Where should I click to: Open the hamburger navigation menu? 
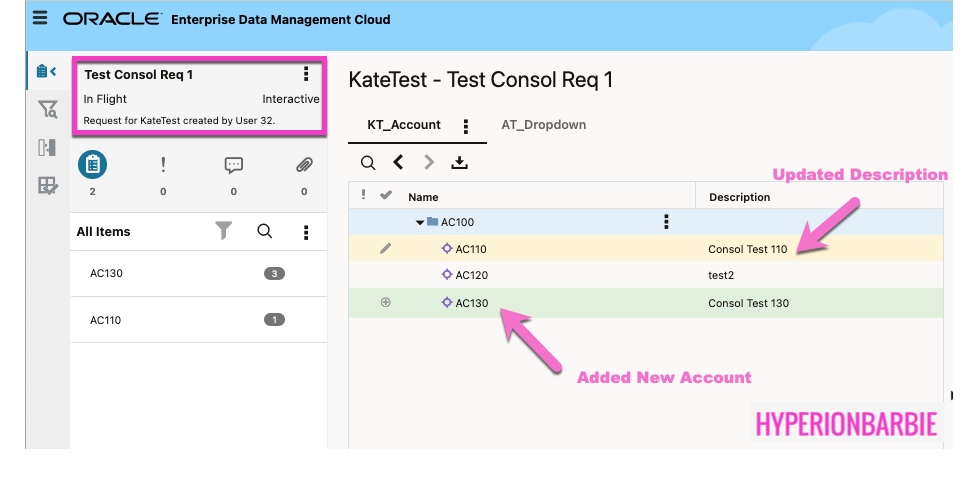pyautogui.click(x=41, y=19)
